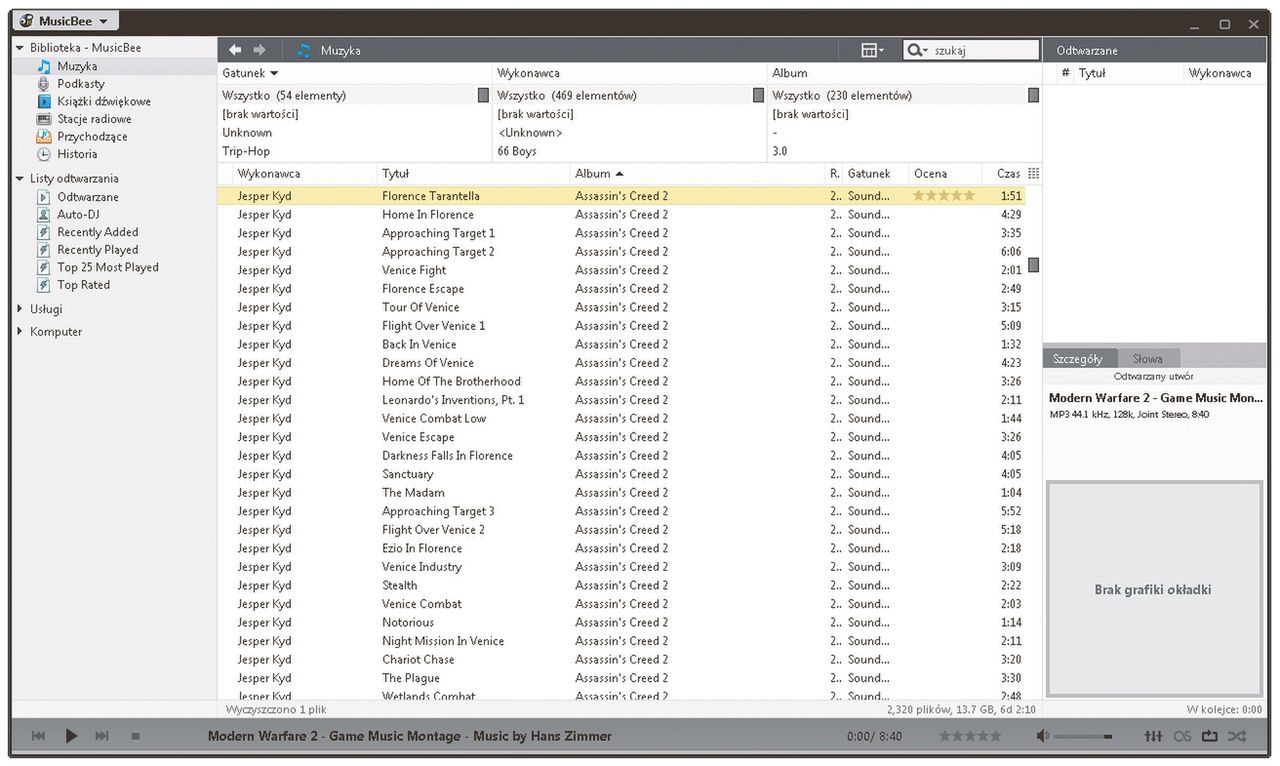The image size is (1280, 766).
Task: Open Podkasty in the sidebar
Action: [80, 84]
